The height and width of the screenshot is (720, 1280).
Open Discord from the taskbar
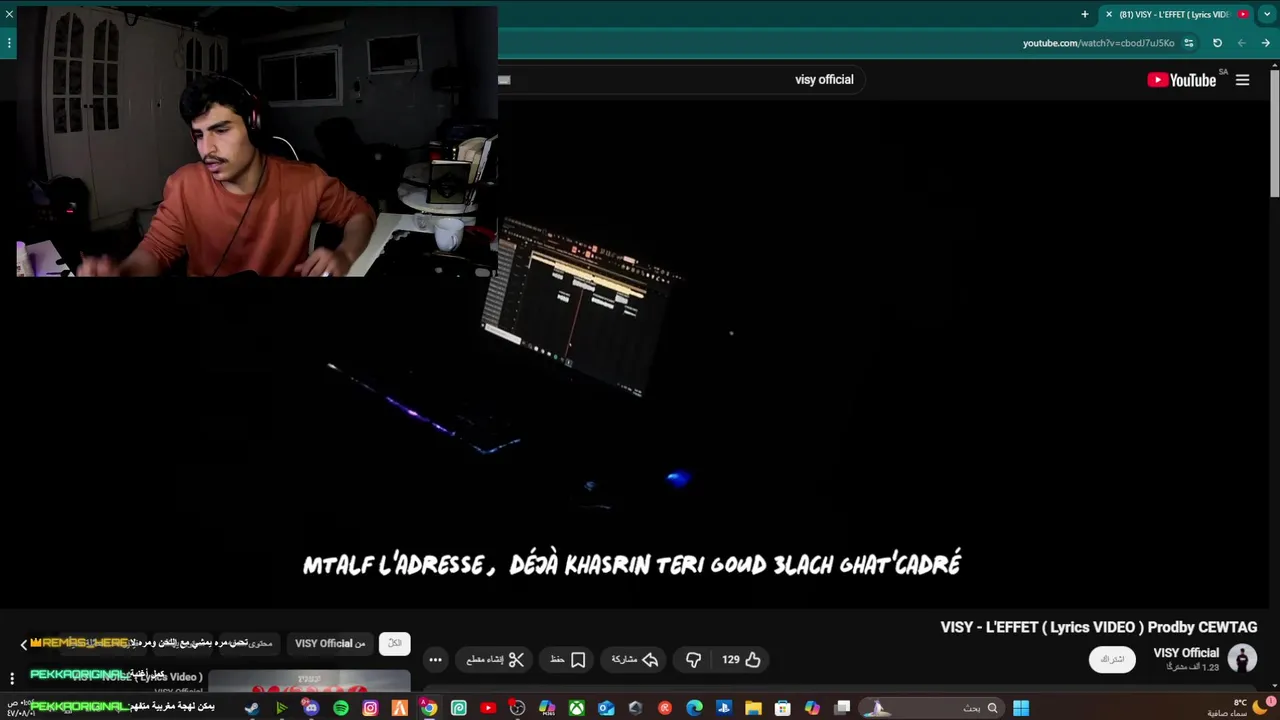coord(311,708)
